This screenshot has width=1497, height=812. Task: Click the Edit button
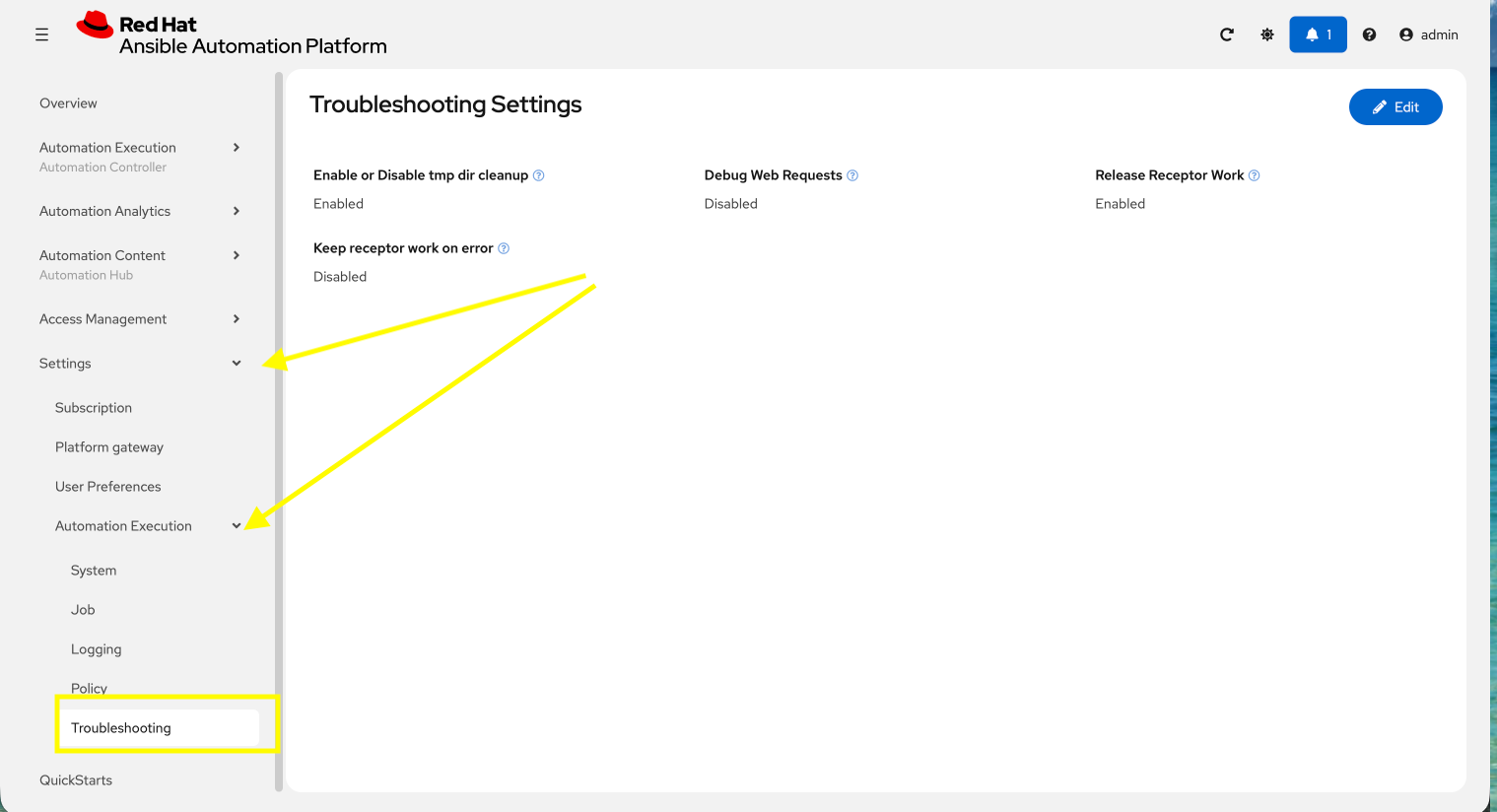(x=1395, y=106)
